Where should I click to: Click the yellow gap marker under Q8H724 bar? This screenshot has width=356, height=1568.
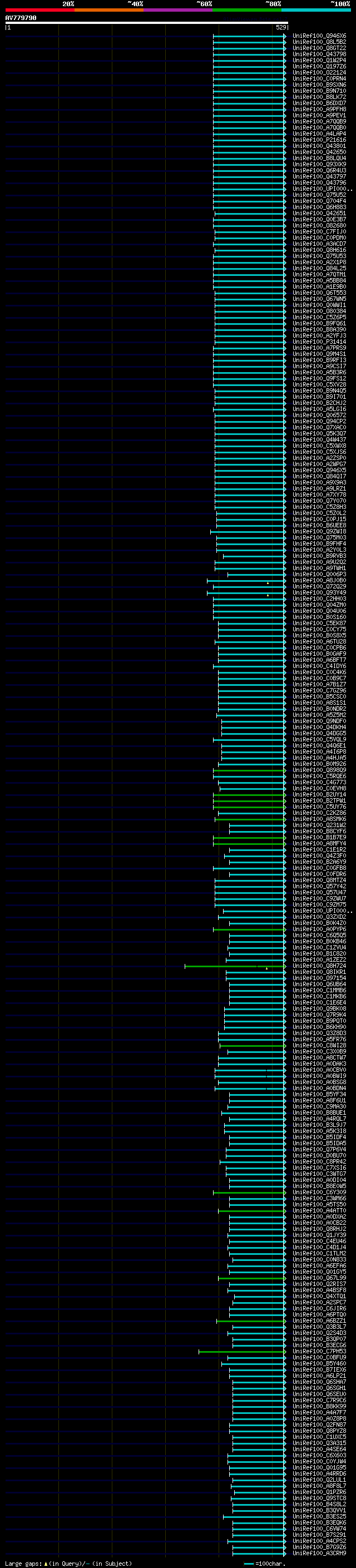coord(266,968)
